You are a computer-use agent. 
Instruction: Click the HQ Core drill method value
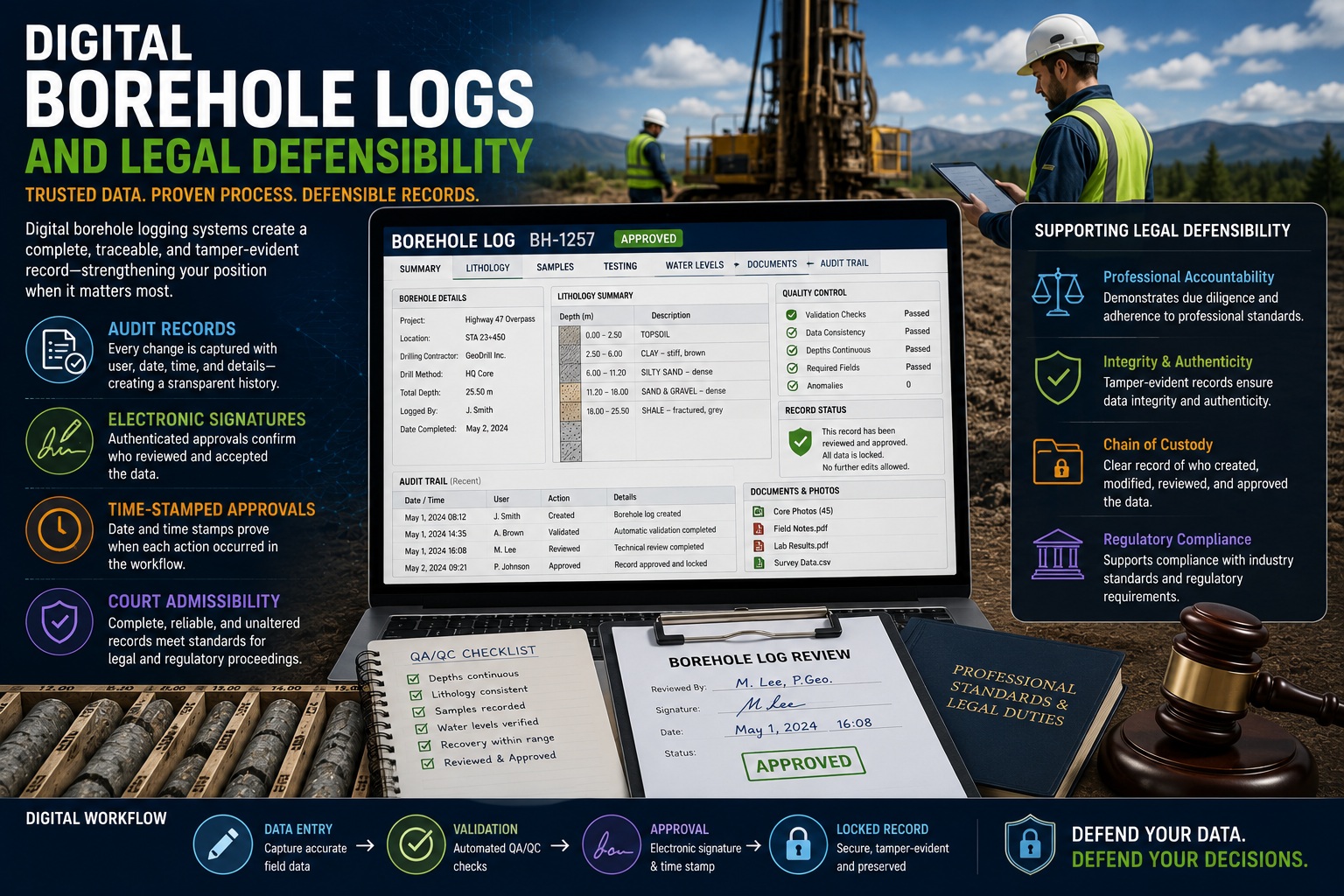(479, 374)
